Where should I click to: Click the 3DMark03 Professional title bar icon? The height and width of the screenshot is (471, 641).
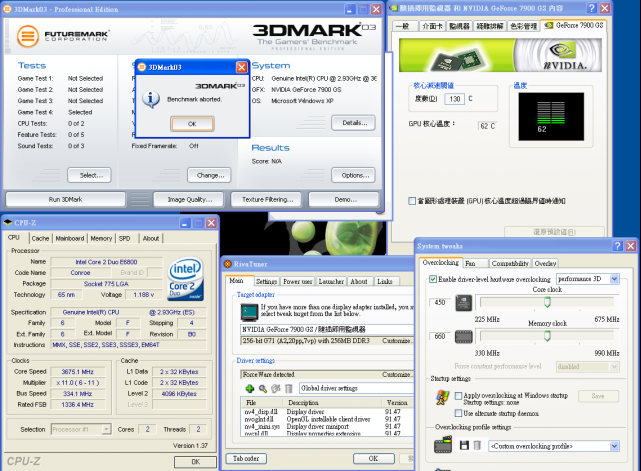[7, 9]
